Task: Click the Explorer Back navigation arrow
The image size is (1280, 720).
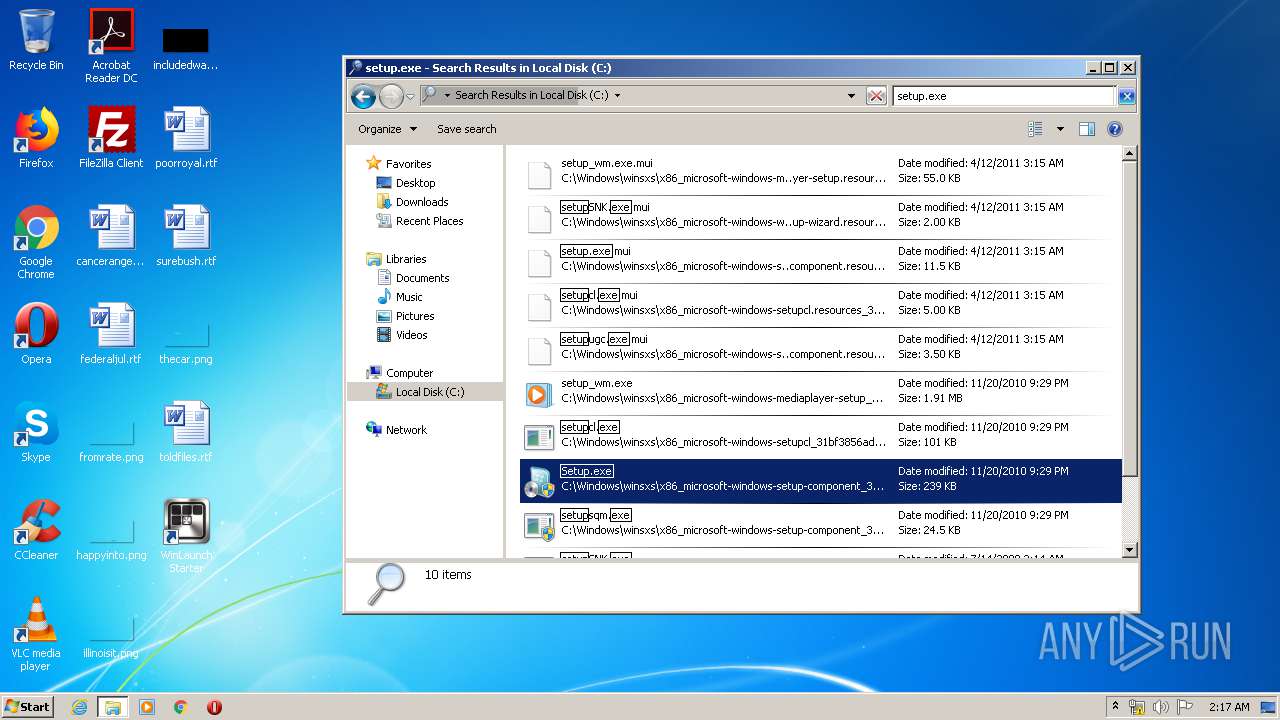Action: pos(363,96)
